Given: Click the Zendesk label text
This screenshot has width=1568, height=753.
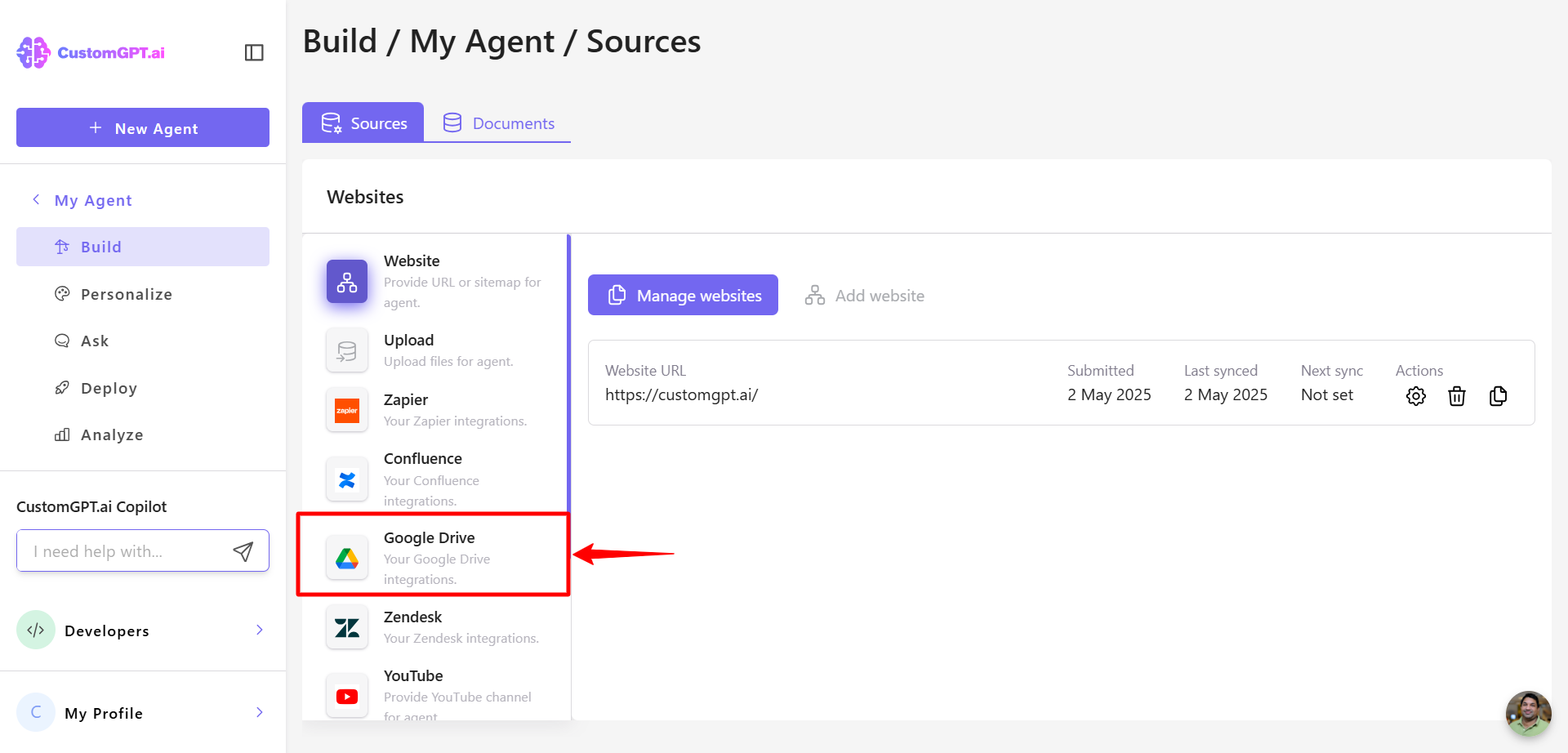Looking at the screenshot, I should pyautogui.click(x=412, y=617).
